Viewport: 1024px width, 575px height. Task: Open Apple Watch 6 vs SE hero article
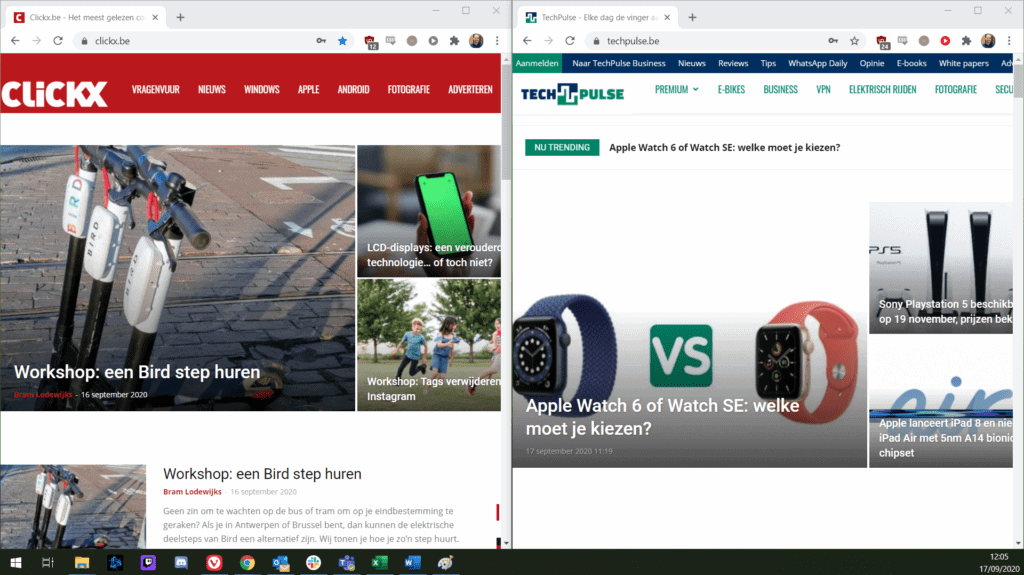[x=690, y=335]
